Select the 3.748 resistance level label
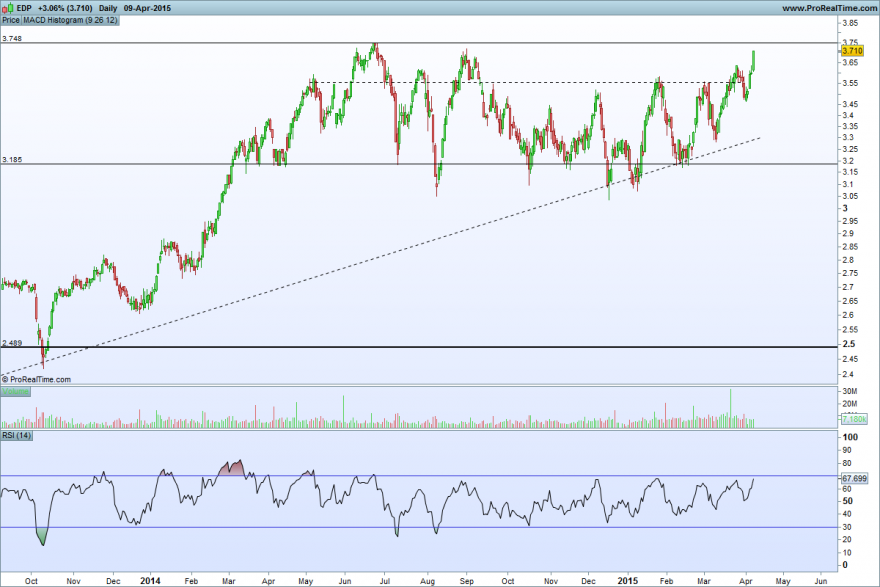The width and height of the screenshot is (880, 587). [12, 39]
